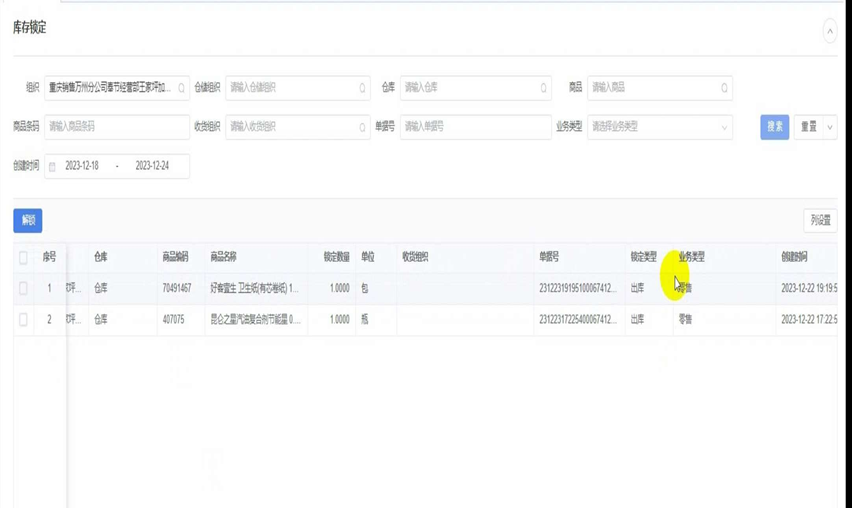
Task: Expand the arrow next to 重置 button
Action: (829, 127)
